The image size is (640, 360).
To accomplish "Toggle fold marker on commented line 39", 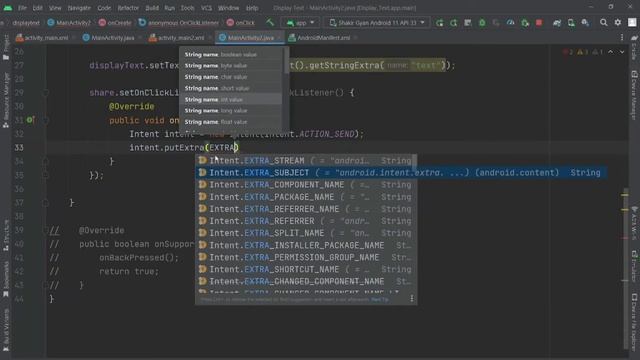I will (x=46, y=230).
